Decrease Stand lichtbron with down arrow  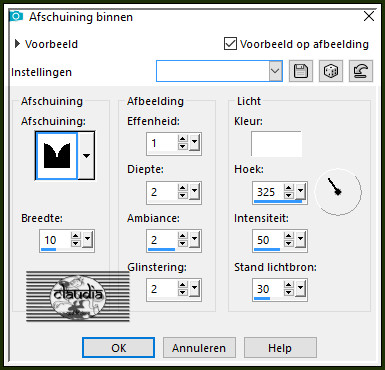click(x=289, y=292)
